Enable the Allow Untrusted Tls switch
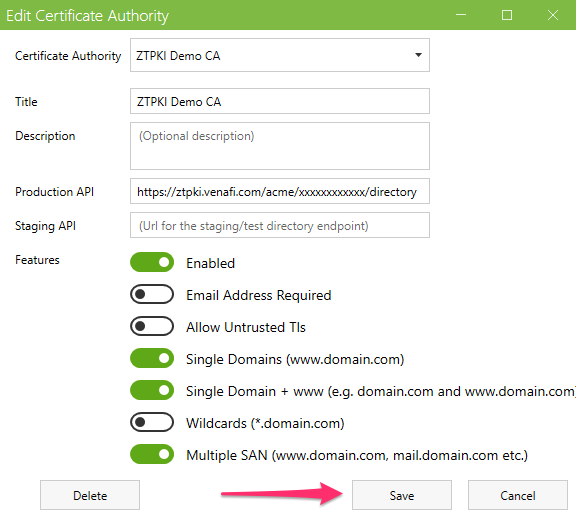Image resolution: width=576 pixels, height=518 pixels. (x=152, y=326)
